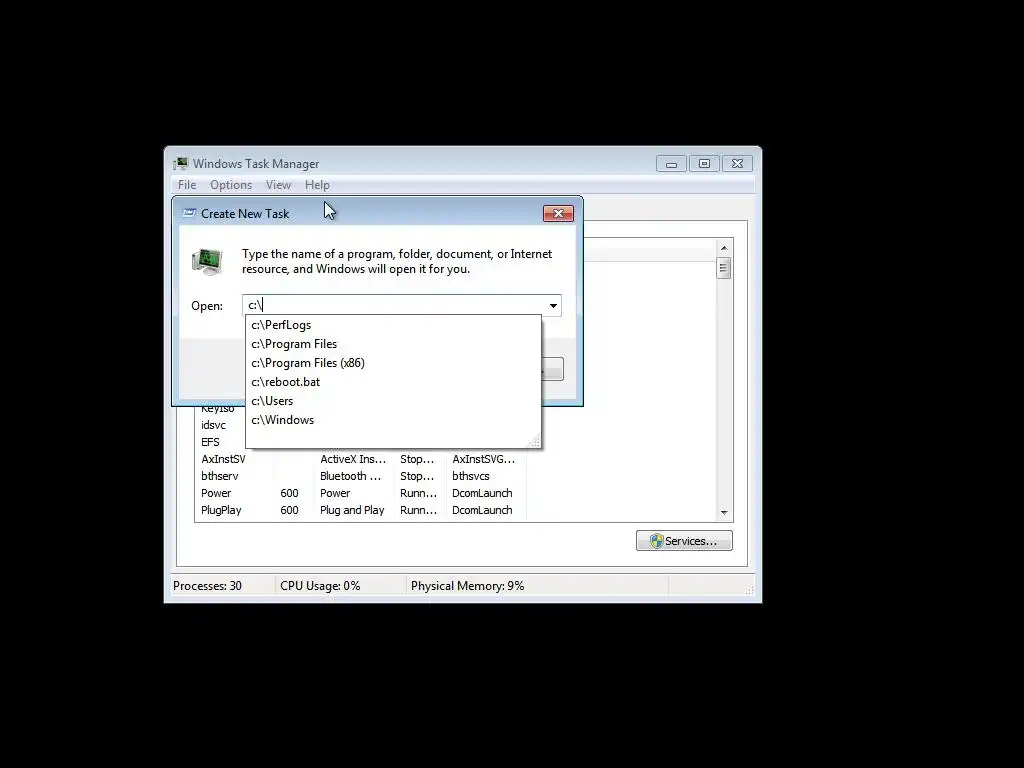
Task: Click the Plug and Play description cell
Action: click(352, 510)
